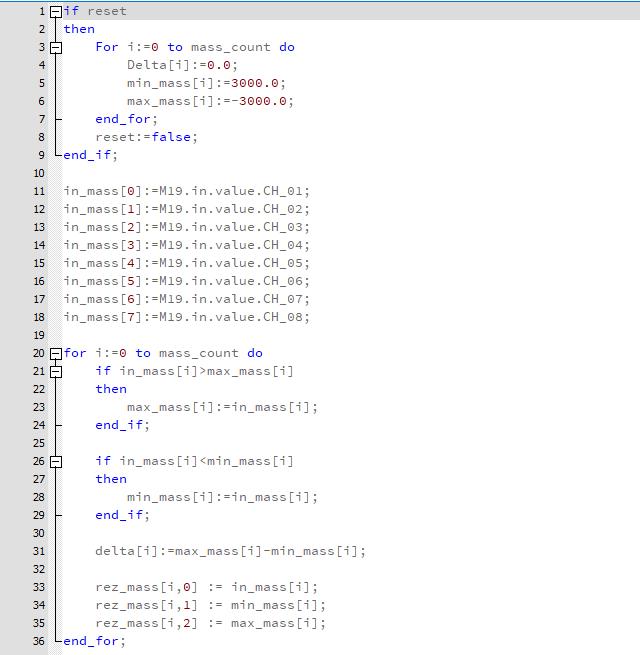Collapse the "if reset" block fold marker
The height and width of the screenshot is (655, 640).
pyautogui.click(x=56, y=11)
